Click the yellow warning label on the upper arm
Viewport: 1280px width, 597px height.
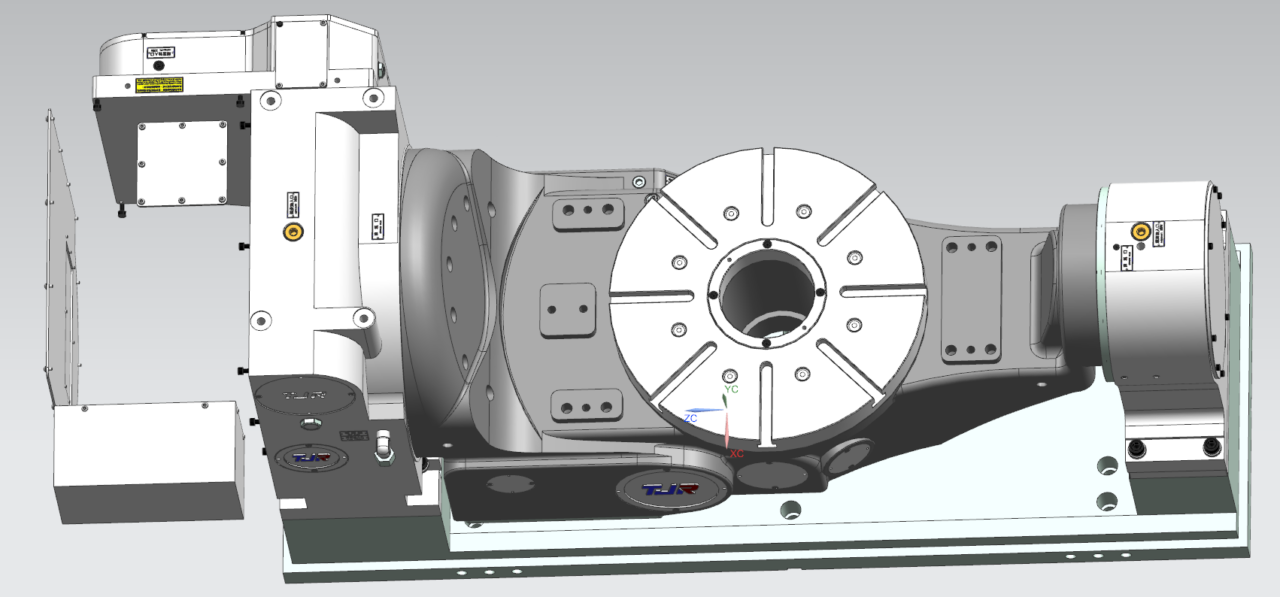point(157,84)
